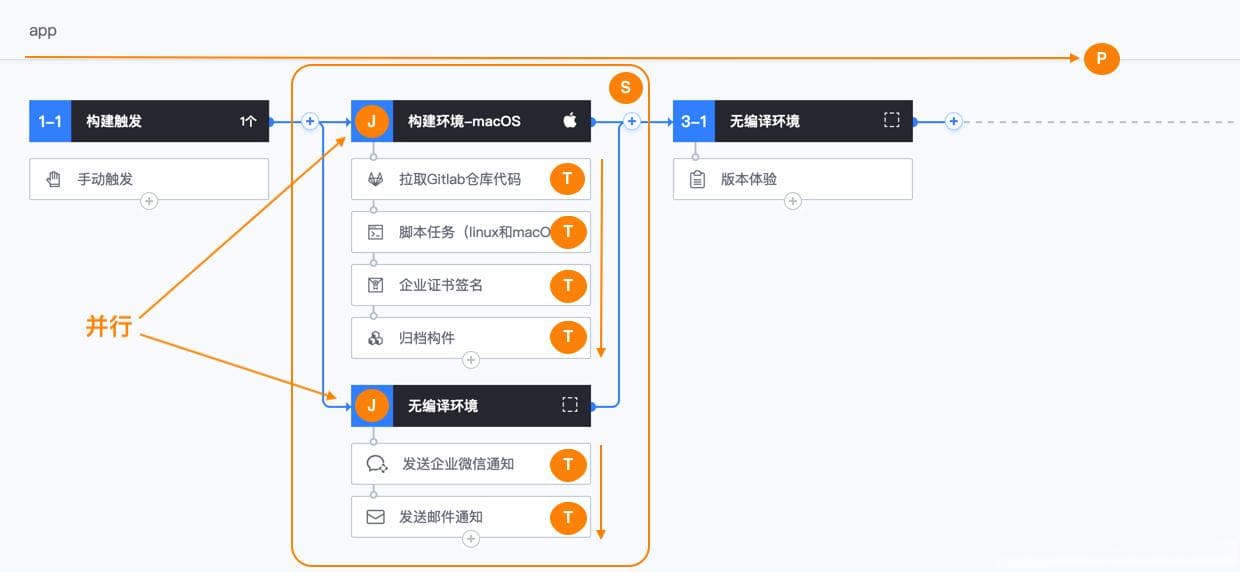Add stage after 构建触发 connector plus

[x=310, y=121]
